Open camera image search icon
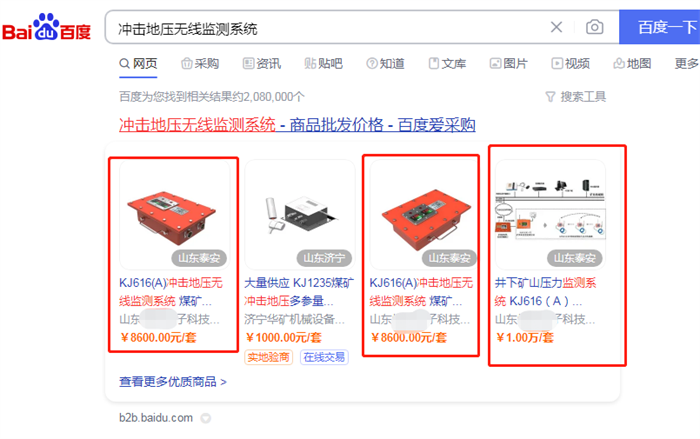 click(x=594, y=27)
